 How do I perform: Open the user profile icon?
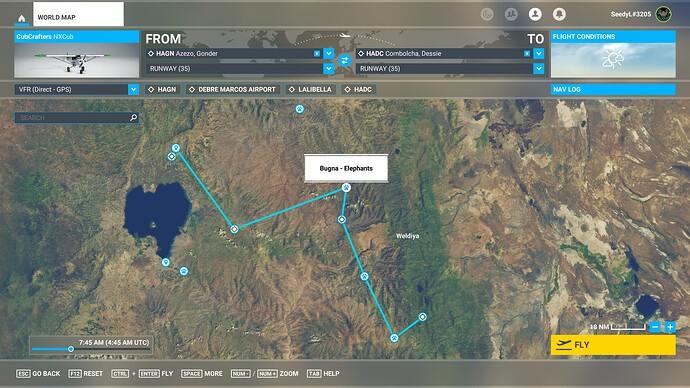pyautogui.click(x=535, y=15)
